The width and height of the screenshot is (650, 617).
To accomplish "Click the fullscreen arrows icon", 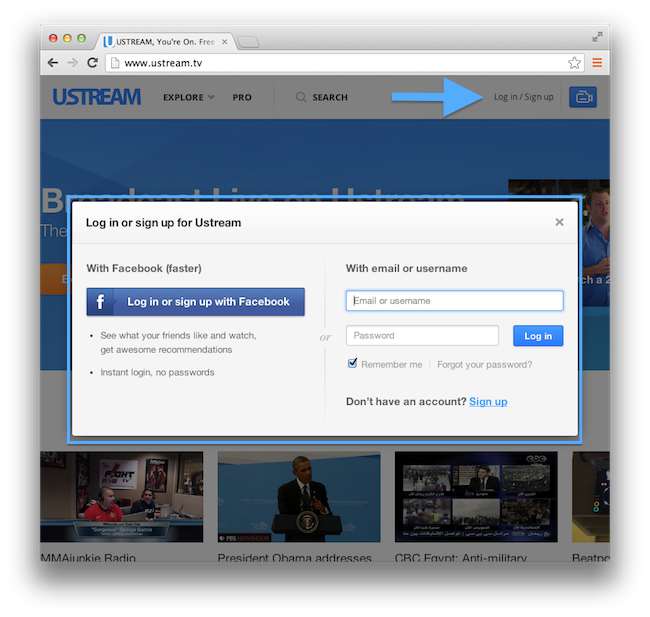I will click(x=597, y=37).
